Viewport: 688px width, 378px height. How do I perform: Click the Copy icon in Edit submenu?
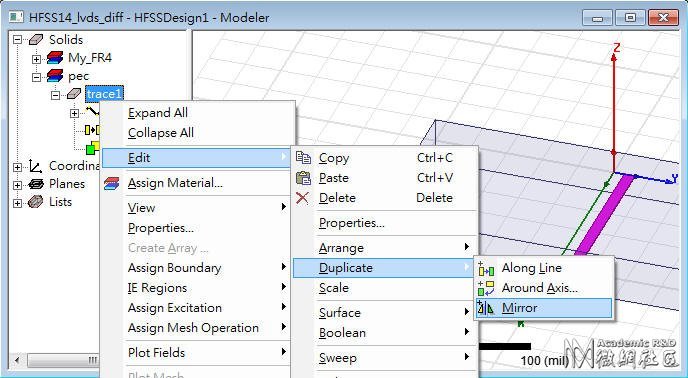(303, 158)
